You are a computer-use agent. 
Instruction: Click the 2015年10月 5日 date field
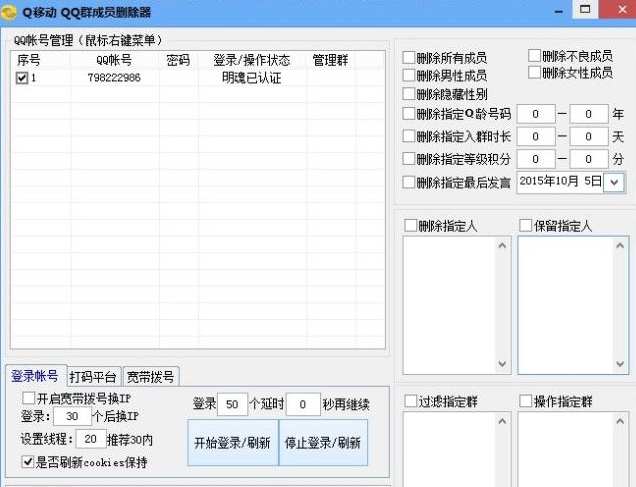(560, 182)
